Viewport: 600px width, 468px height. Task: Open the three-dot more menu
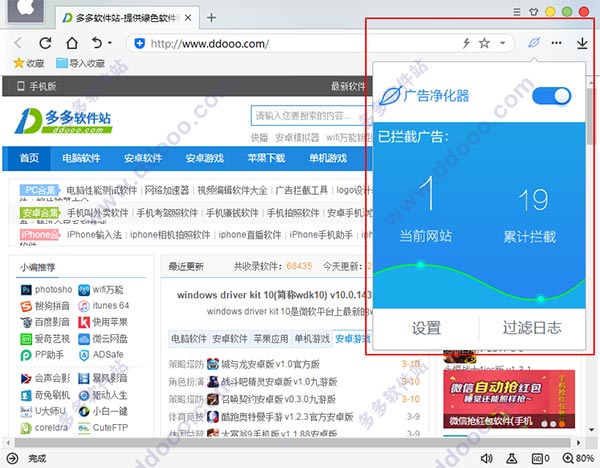point(556,43)
